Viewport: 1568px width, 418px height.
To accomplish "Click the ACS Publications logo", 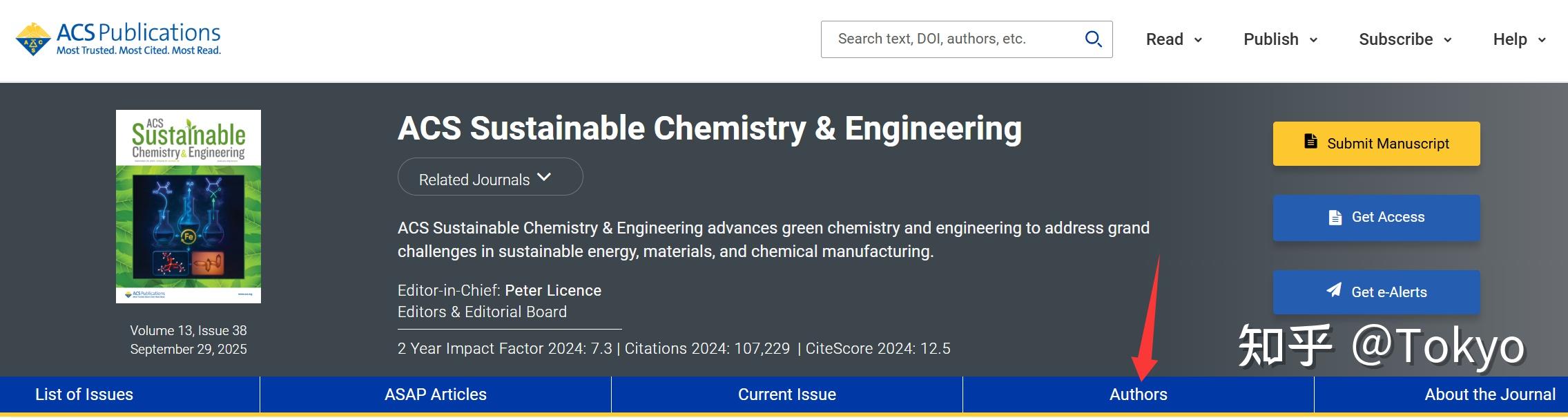I will point(118,39).
